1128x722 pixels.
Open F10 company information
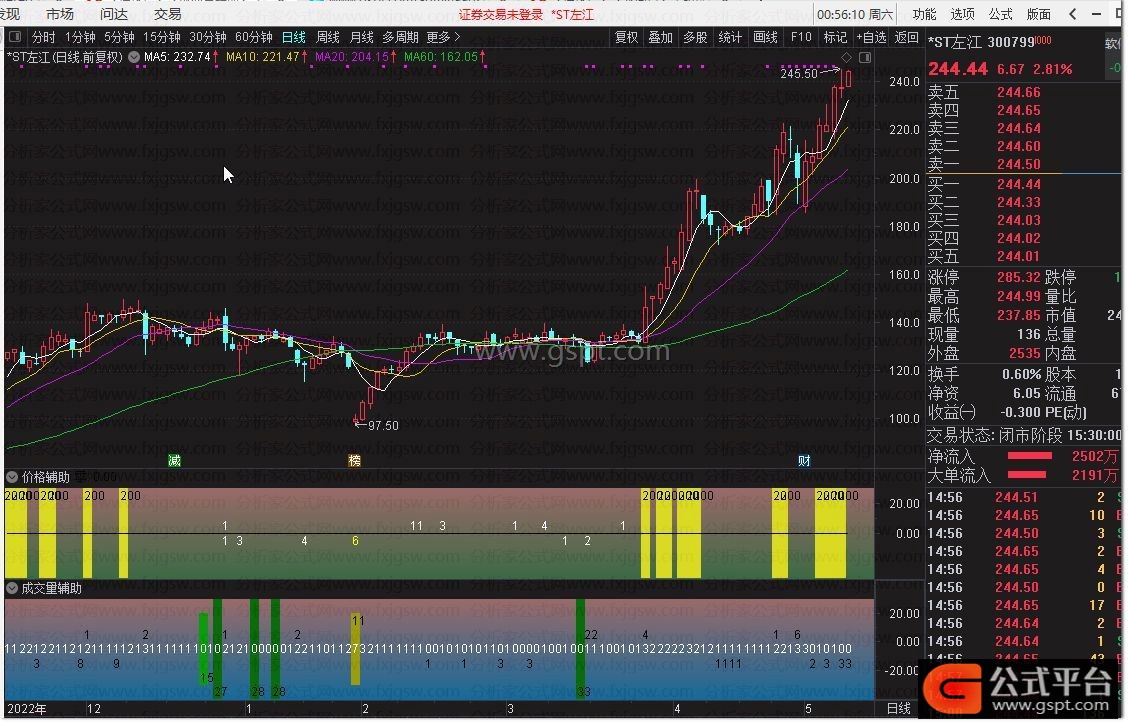coord(801,37)
